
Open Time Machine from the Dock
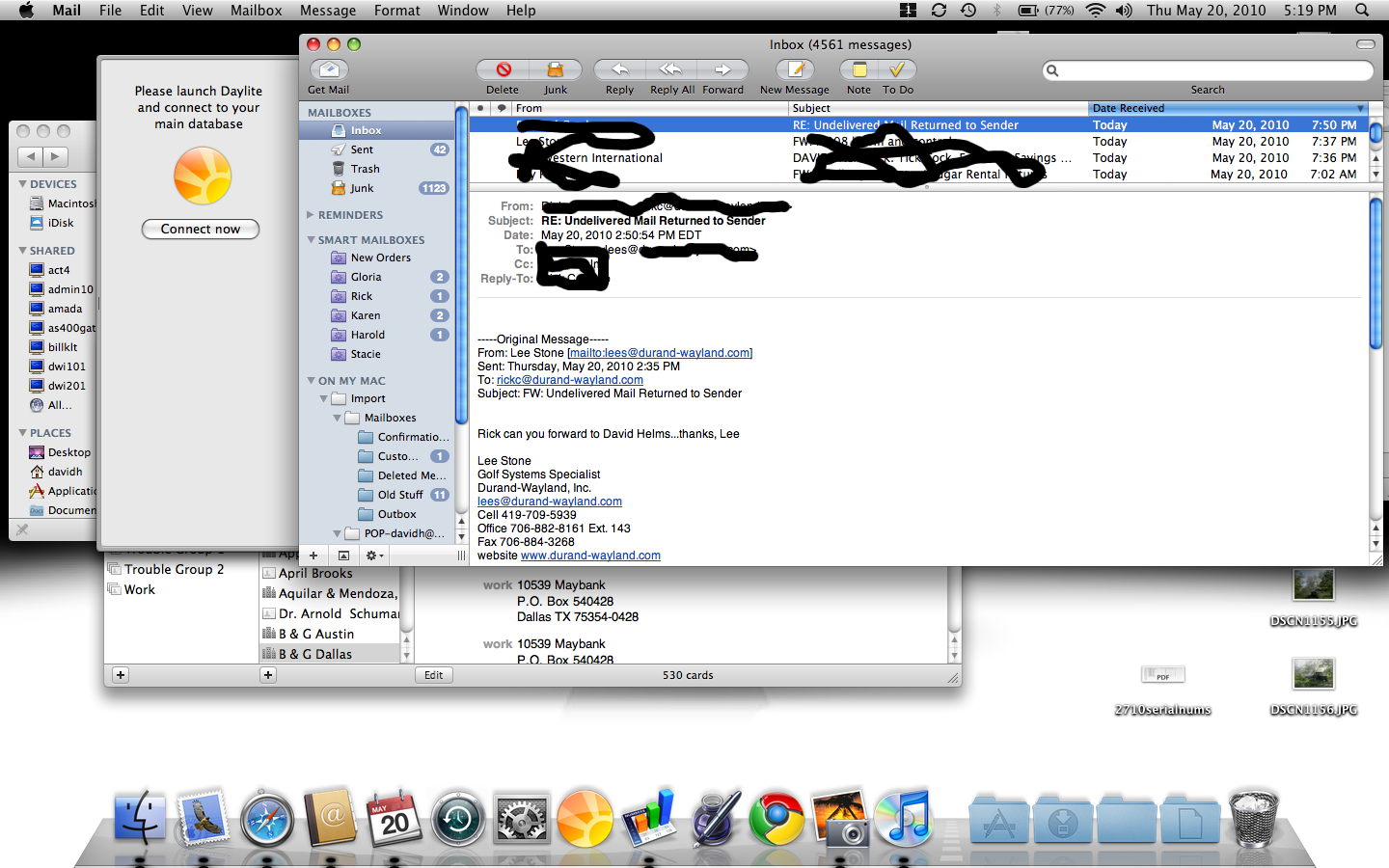coord(458,818)
